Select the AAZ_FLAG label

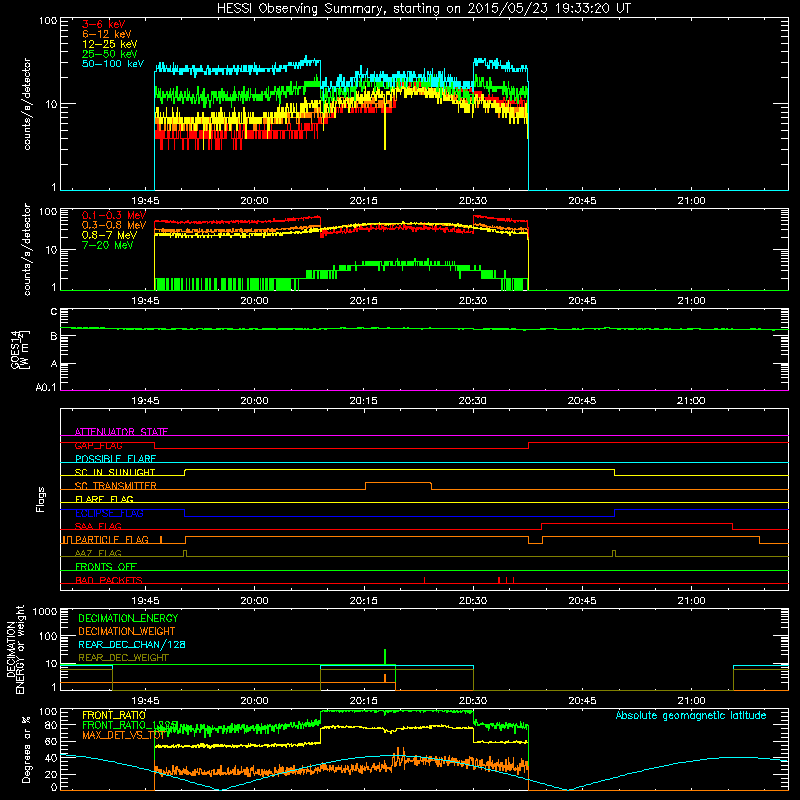[x=98, y=554]
